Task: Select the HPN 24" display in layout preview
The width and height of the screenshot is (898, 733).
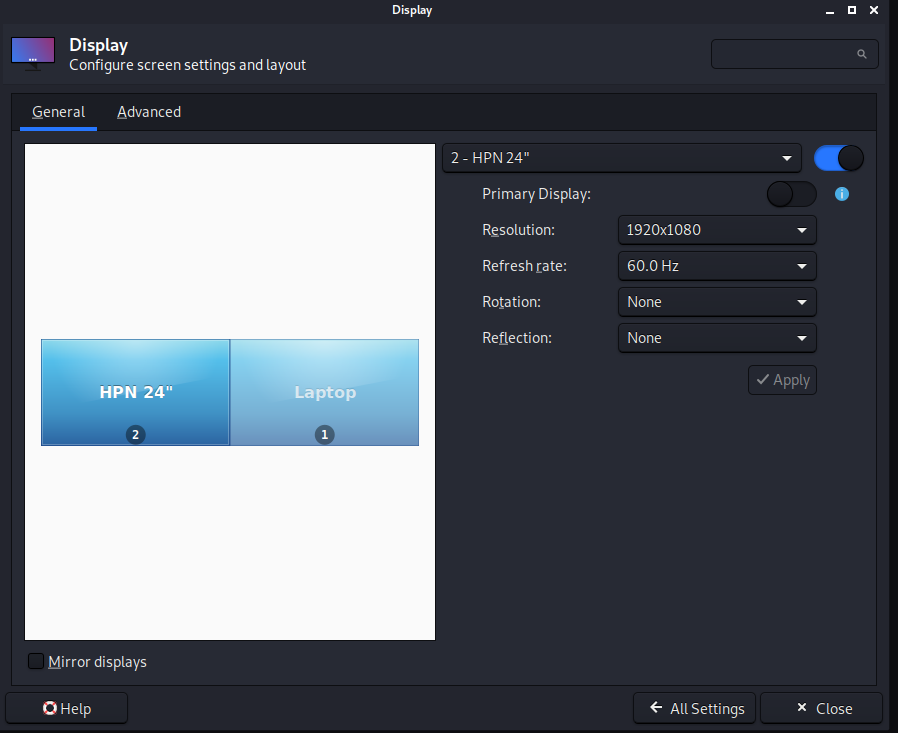Action: [136, 392]
